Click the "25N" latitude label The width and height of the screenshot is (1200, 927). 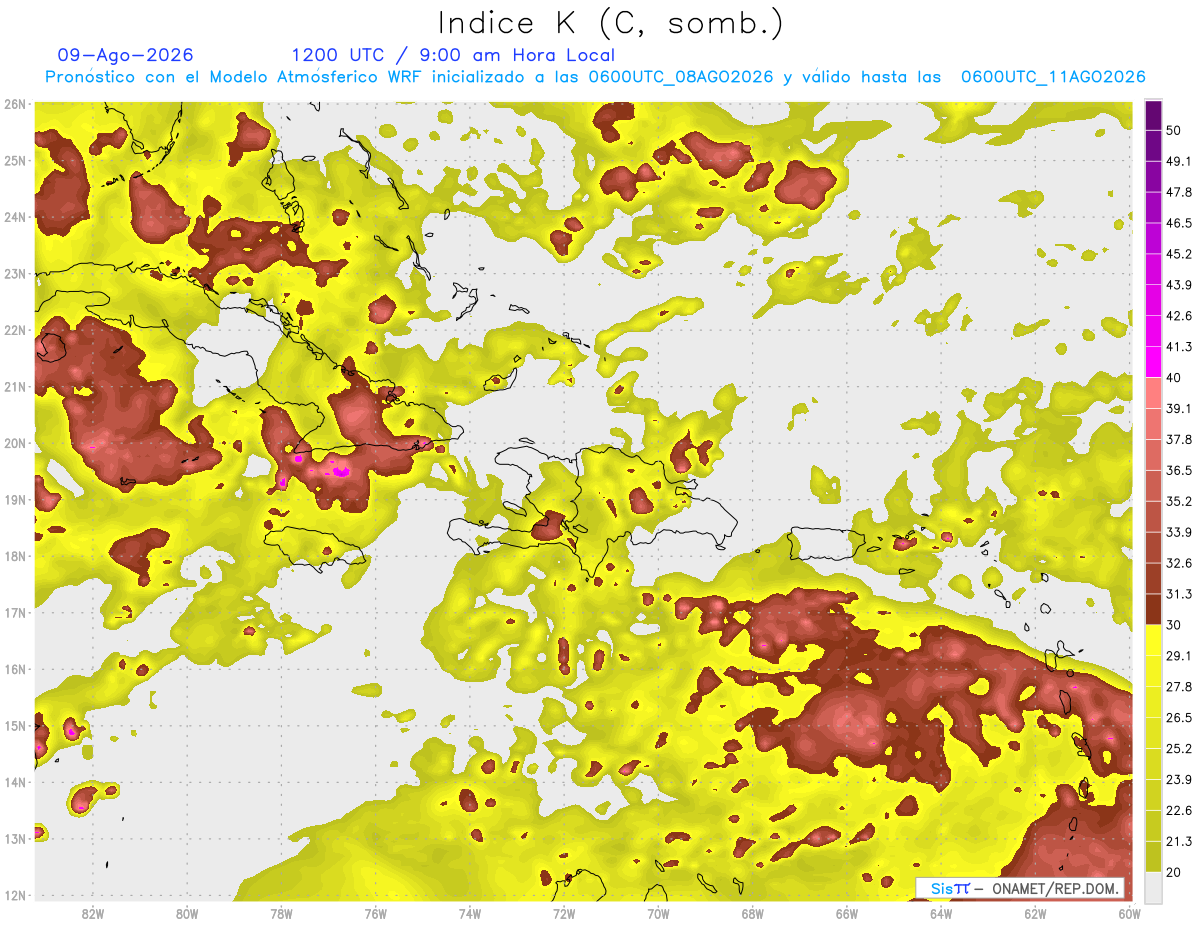click(x=16, y=160)
